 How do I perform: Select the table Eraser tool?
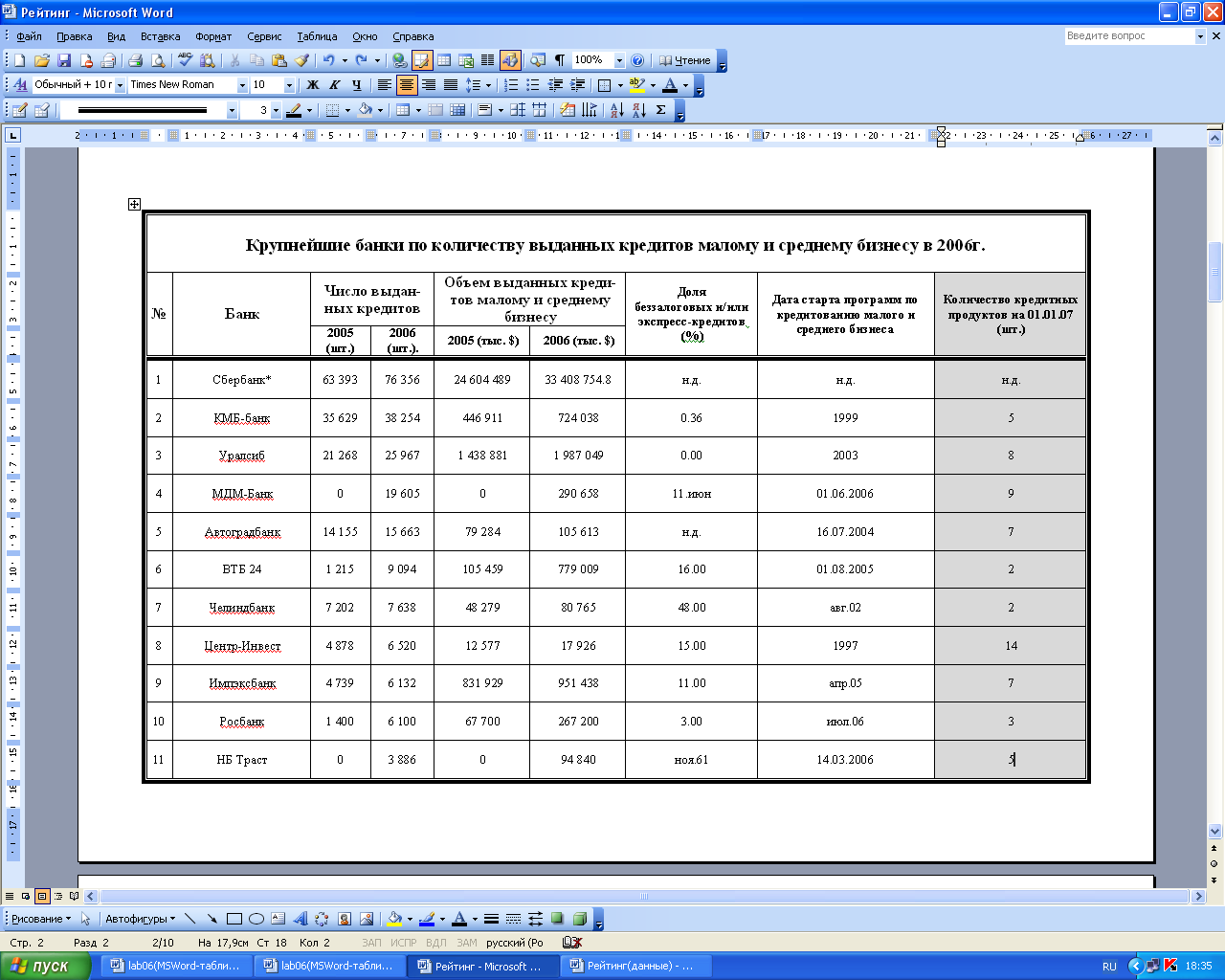click(x=41, y=110)
